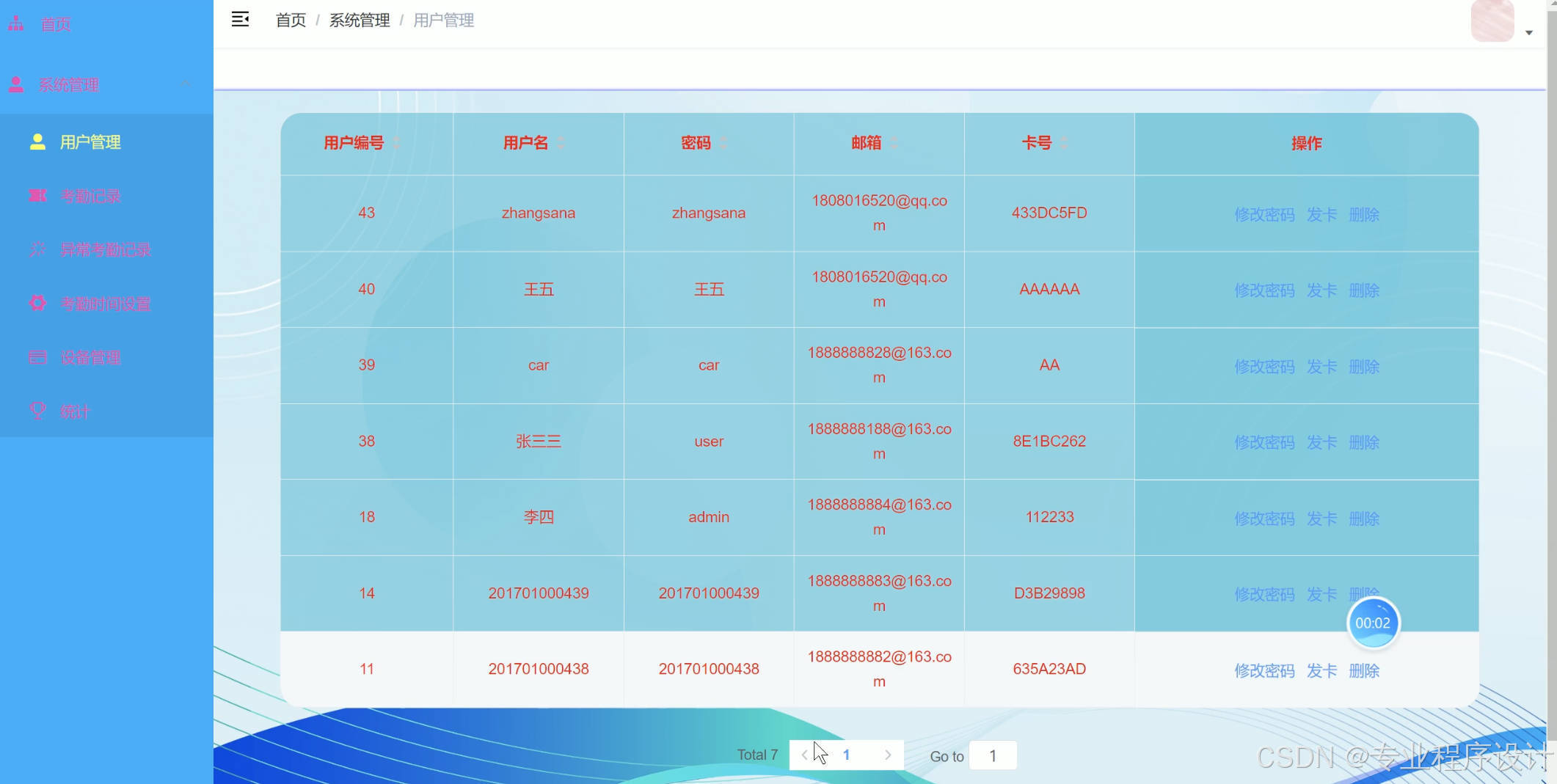Viewport: 1557px width, 784px height.
Task: Sort by 用户编号 column caret
Action: coord(396,143)
